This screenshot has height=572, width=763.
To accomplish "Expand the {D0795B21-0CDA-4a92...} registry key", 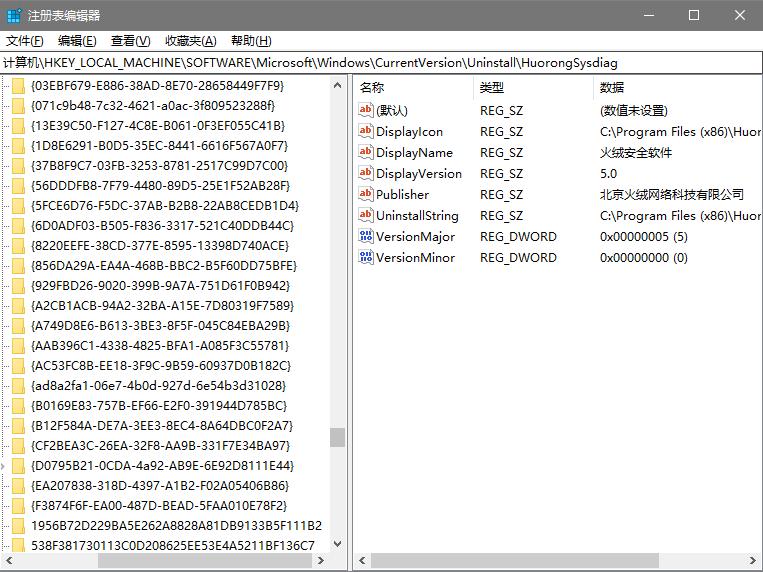I will tap(5, 466).
